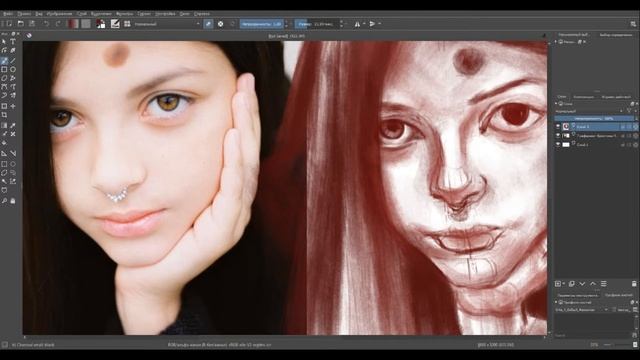Open the layer filter funnel menu
Image resolution: width=640 pixels, height=360 pixels.
coord(629,111)
